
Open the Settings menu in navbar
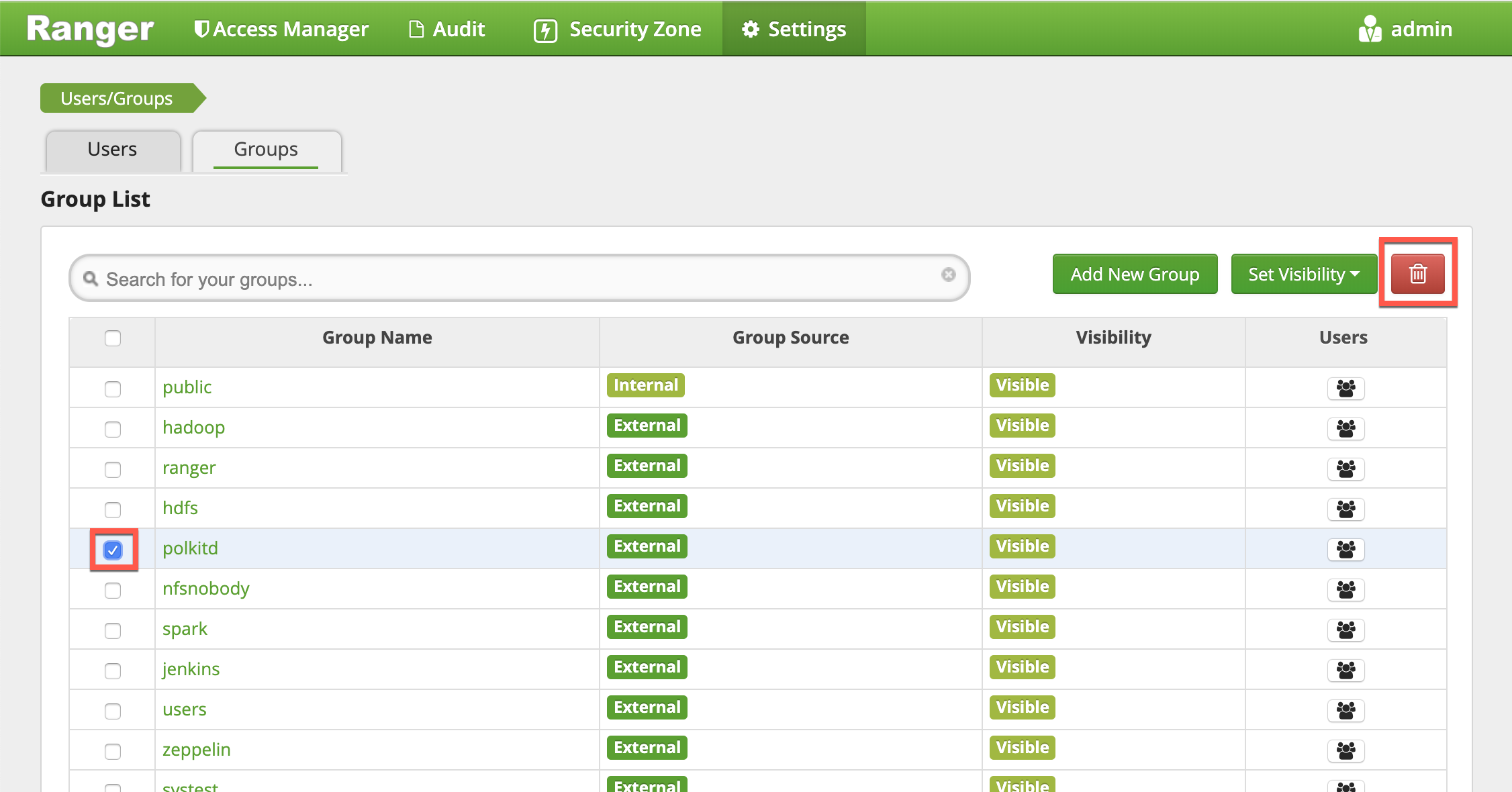pos(794,29)
